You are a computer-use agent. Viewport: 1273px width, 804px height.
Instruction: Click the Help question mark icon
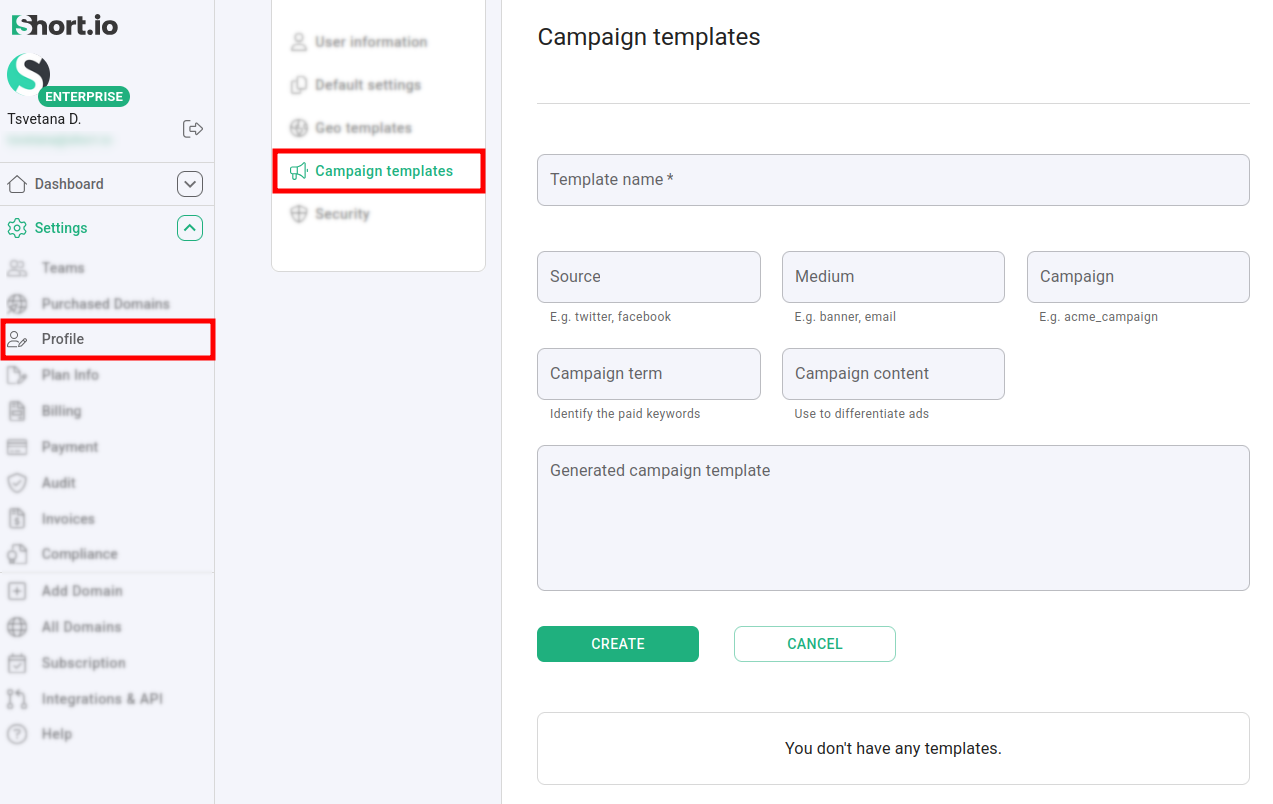17,734
